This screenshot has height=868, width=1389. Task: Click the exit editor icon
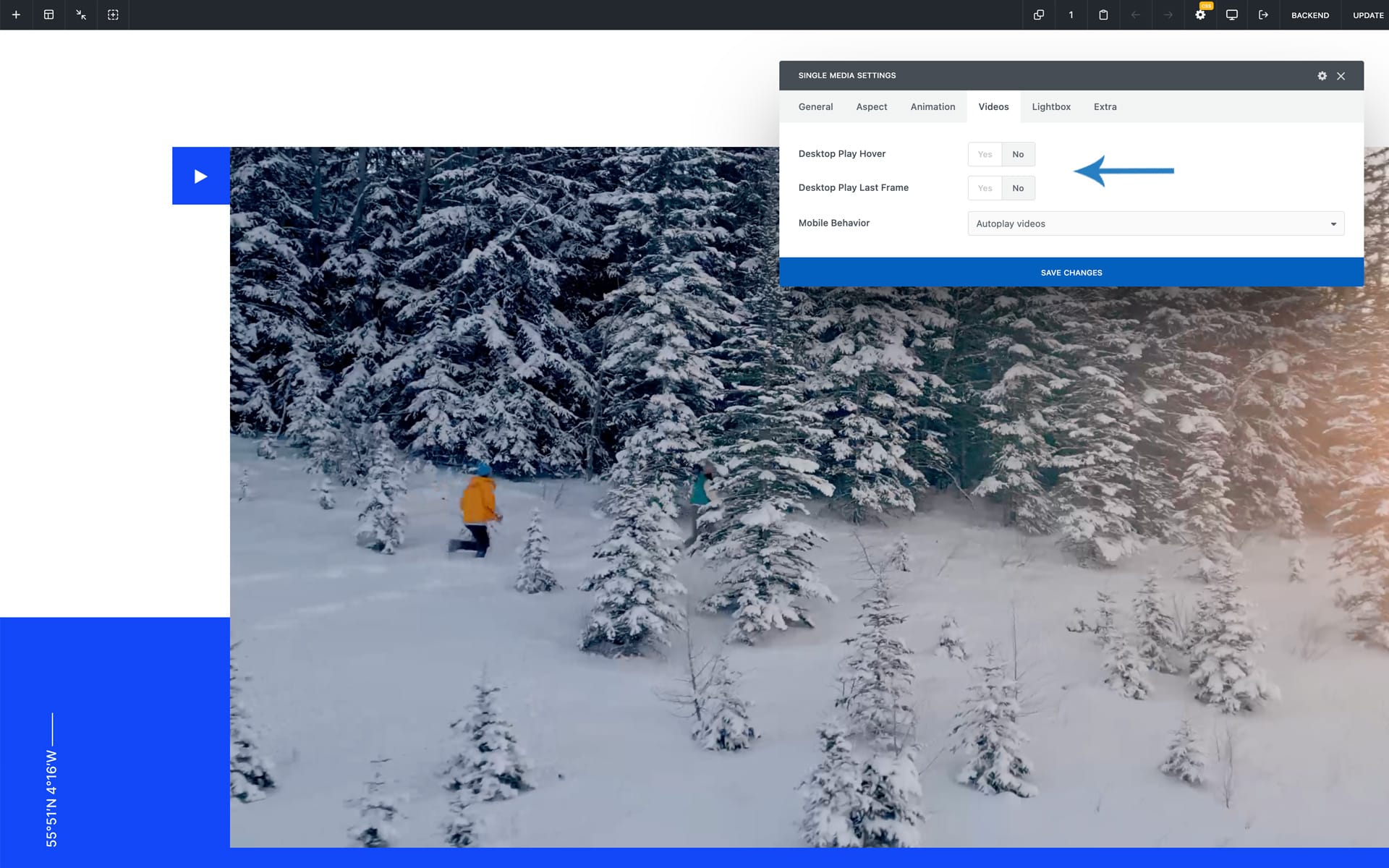pyautogui.click(x=1263, y=14)
